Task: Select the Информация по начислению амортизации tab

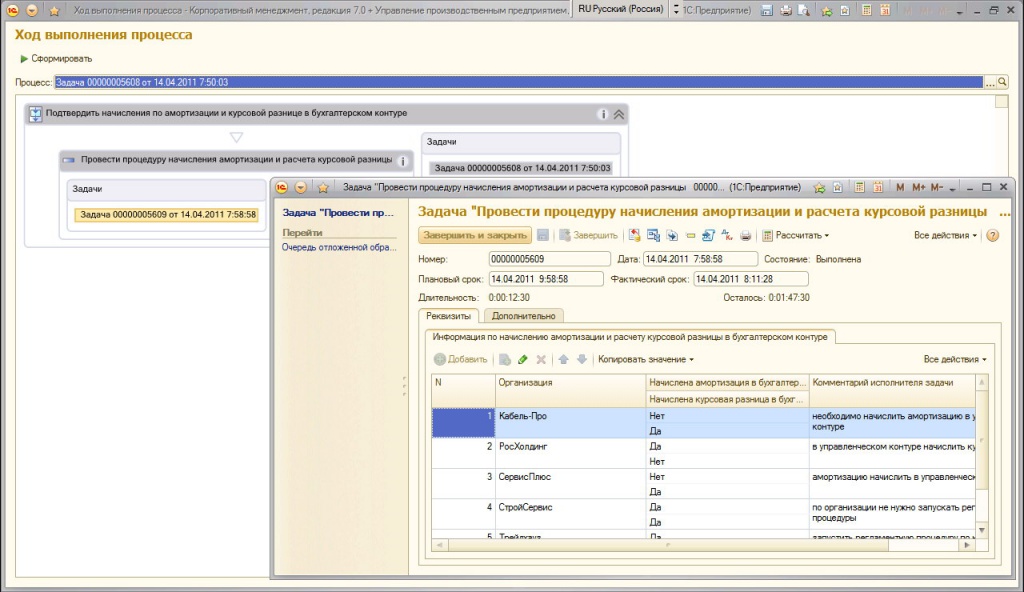Action: click(x=630, y=337)
